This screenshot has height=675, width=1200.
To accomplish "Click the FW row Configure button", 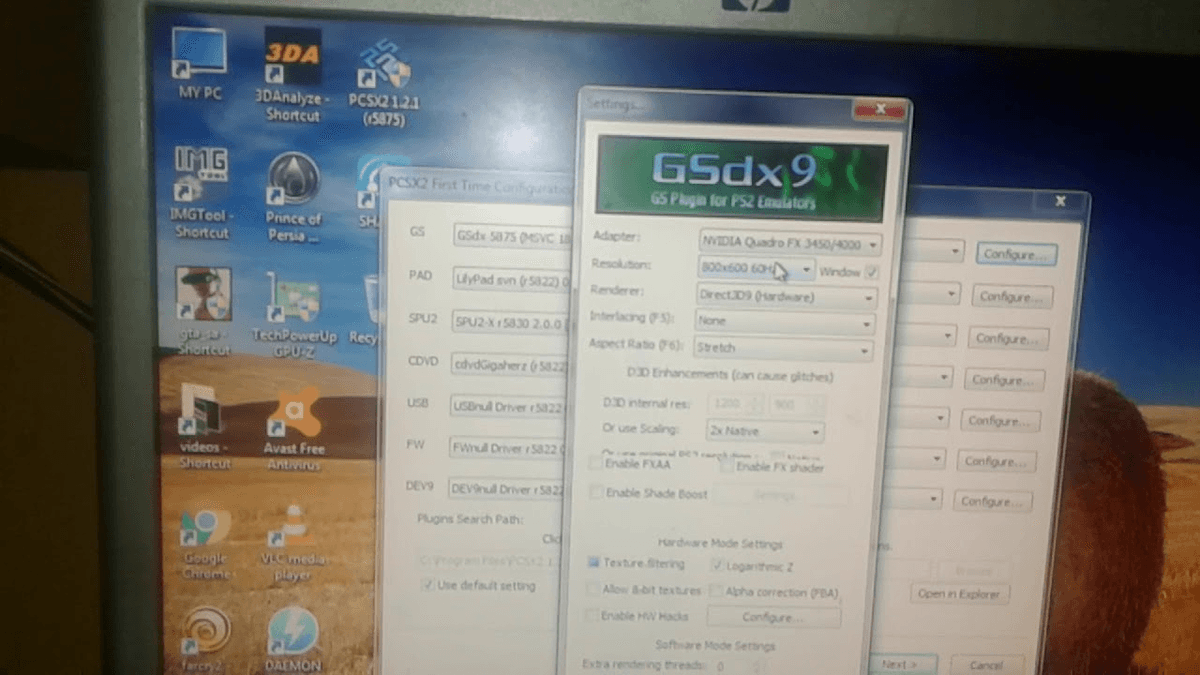I will point(996,462).
